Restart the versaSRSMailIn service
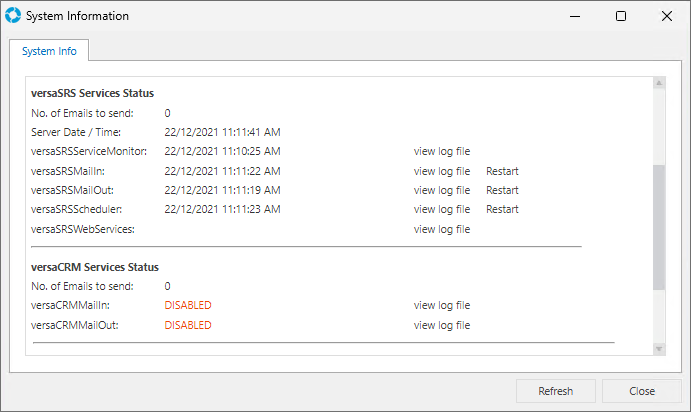 (x=502, y=171)
